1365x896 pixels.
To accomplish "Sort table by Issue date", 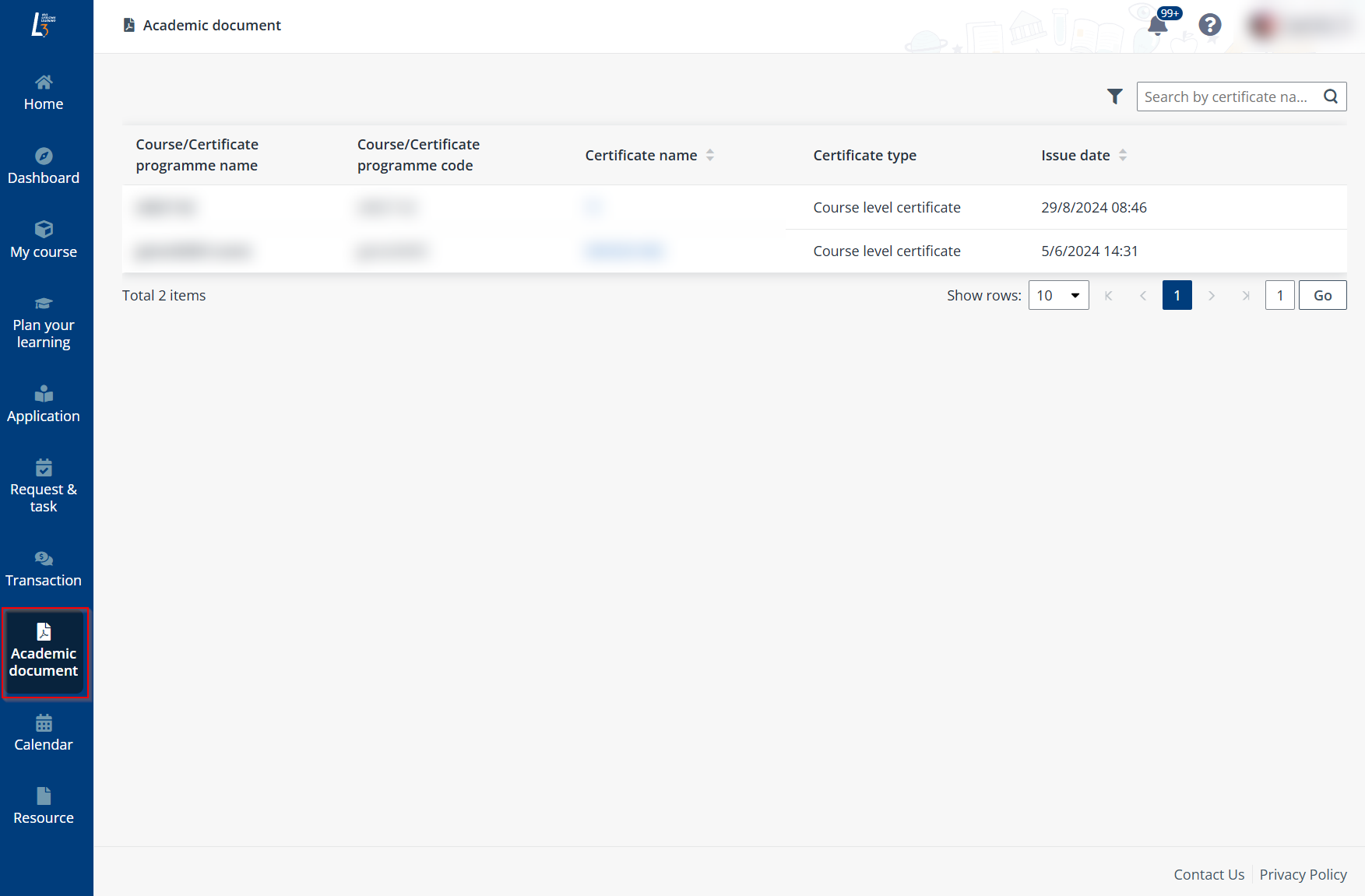I will coord(1122,155).
